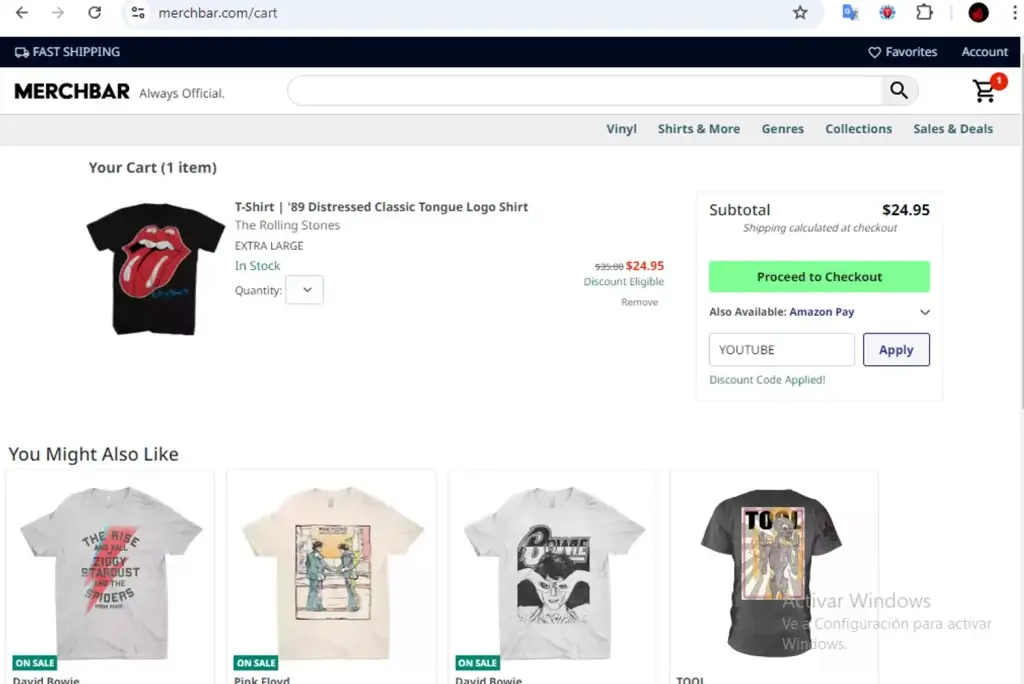Open the Genres menu
The width and height of the screenshot is (1024, 684).
tap(782, 129)
